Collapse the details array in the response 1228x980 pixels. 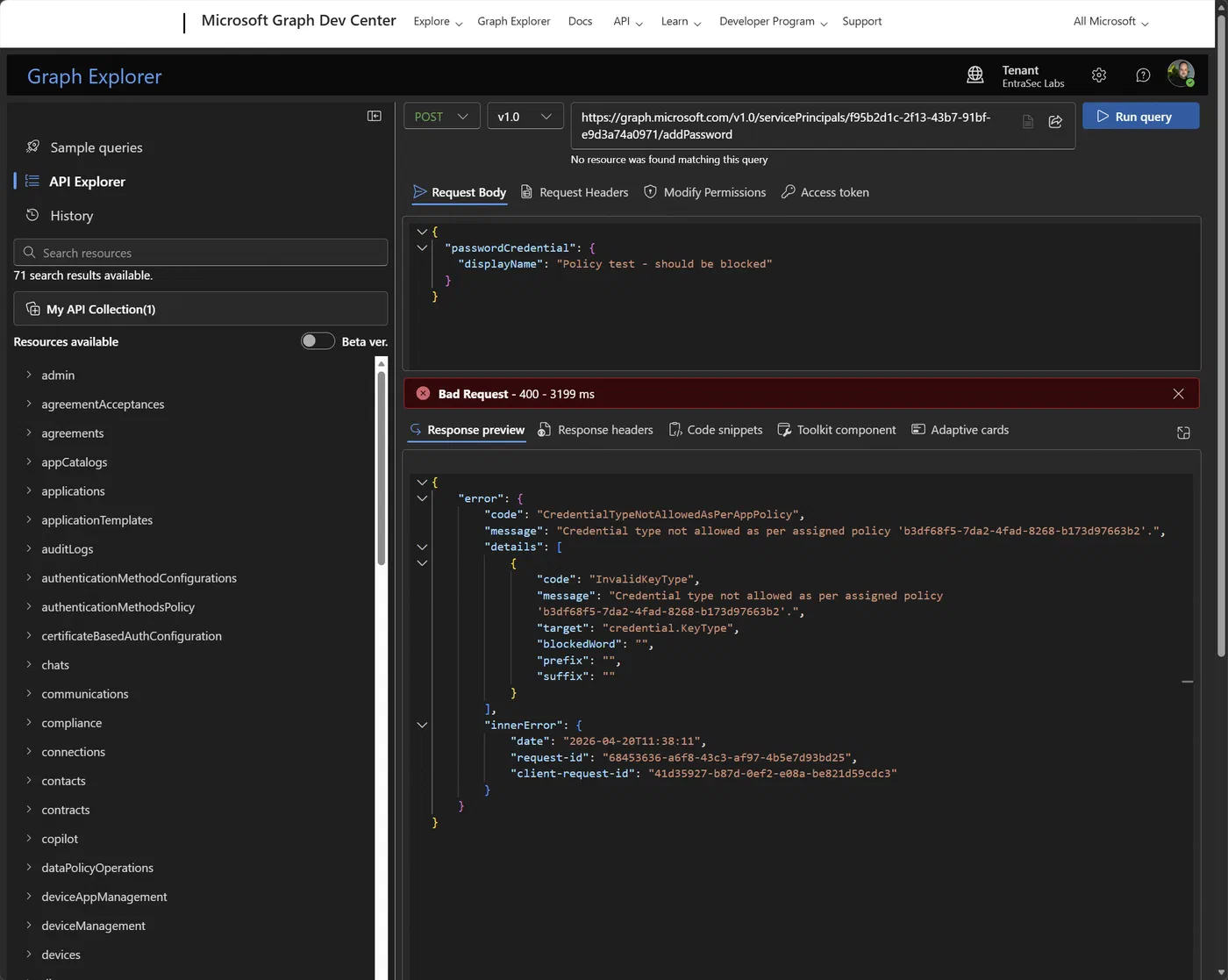pos(422,547)
